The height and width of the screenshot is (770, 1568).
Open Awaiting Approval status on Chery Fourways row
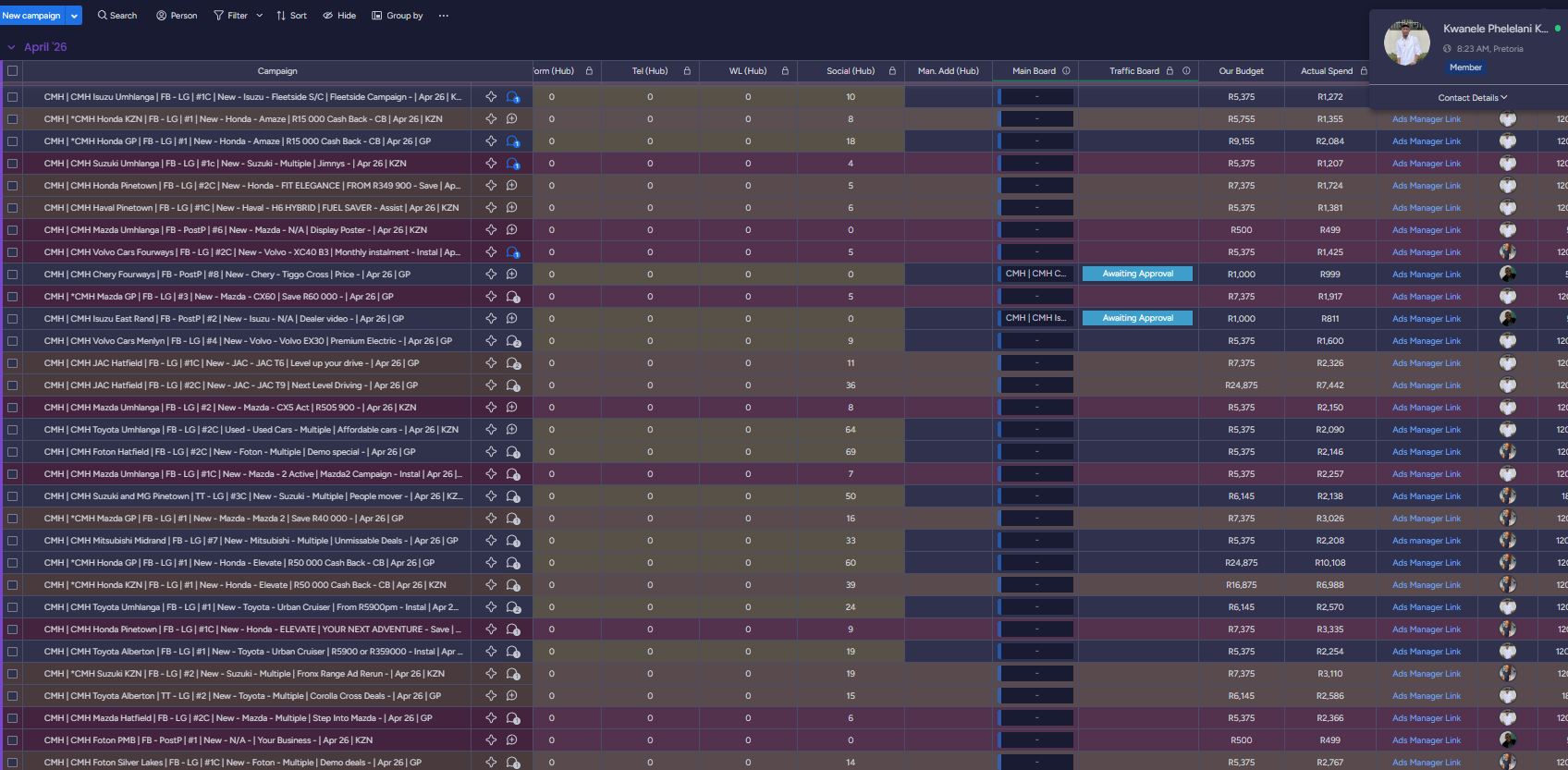(x=1138, y=275)
